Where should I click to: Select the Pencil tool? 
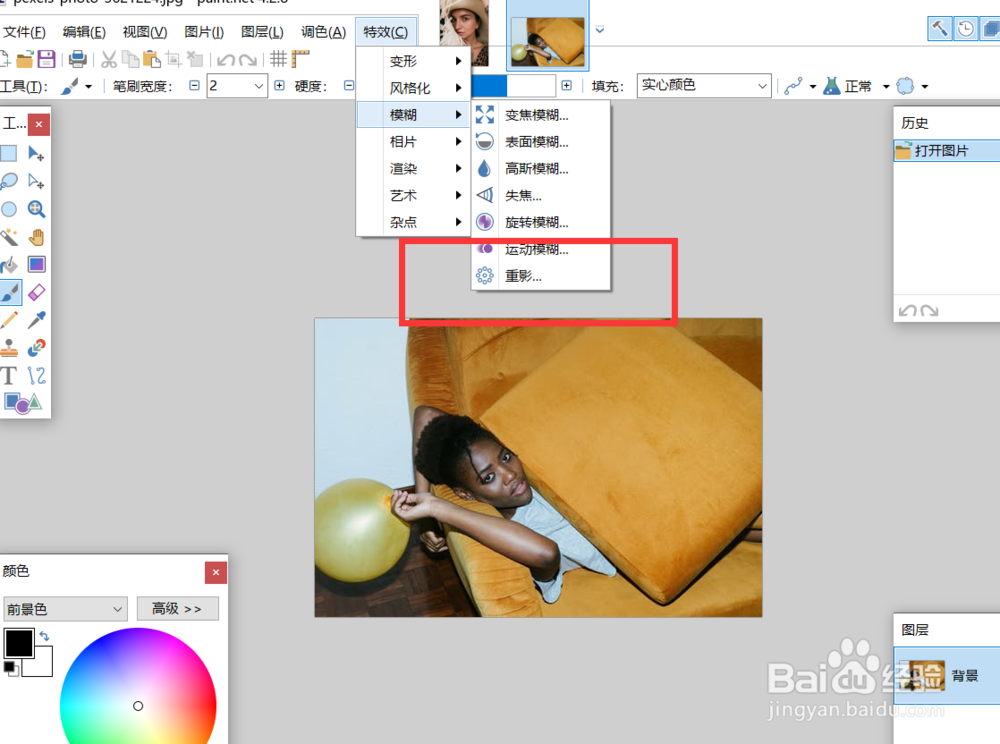[9, 320]
